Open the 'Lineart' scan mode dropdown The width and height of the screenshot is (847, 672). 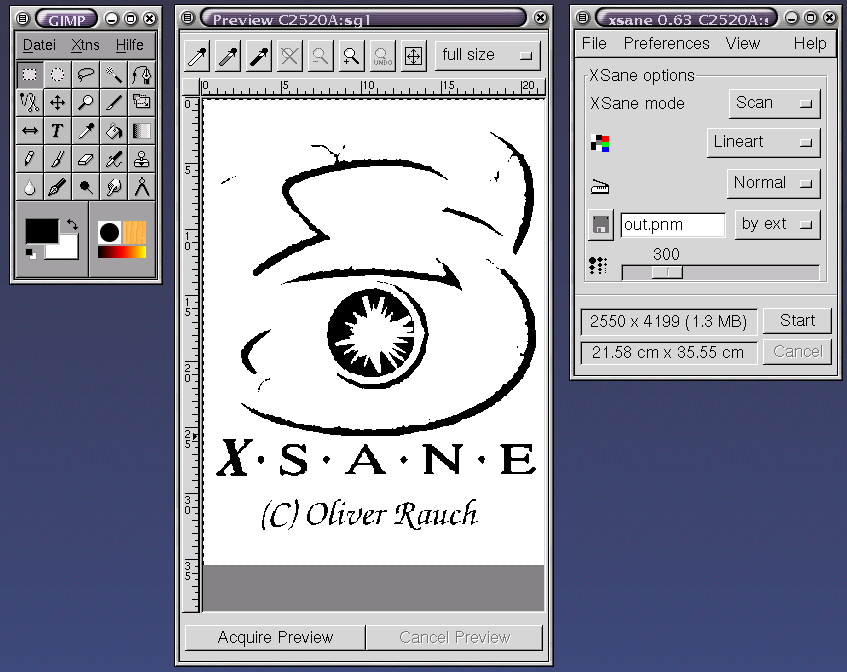tap(763, 143)
